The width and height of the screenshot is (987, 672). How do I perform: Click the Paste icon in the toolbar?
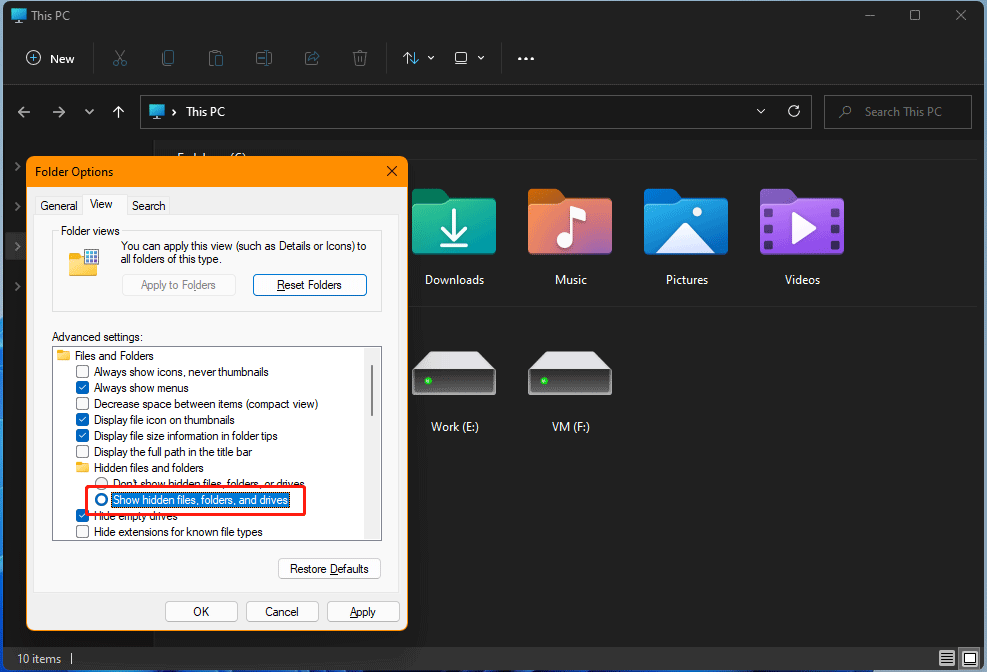tap(215, 58)
